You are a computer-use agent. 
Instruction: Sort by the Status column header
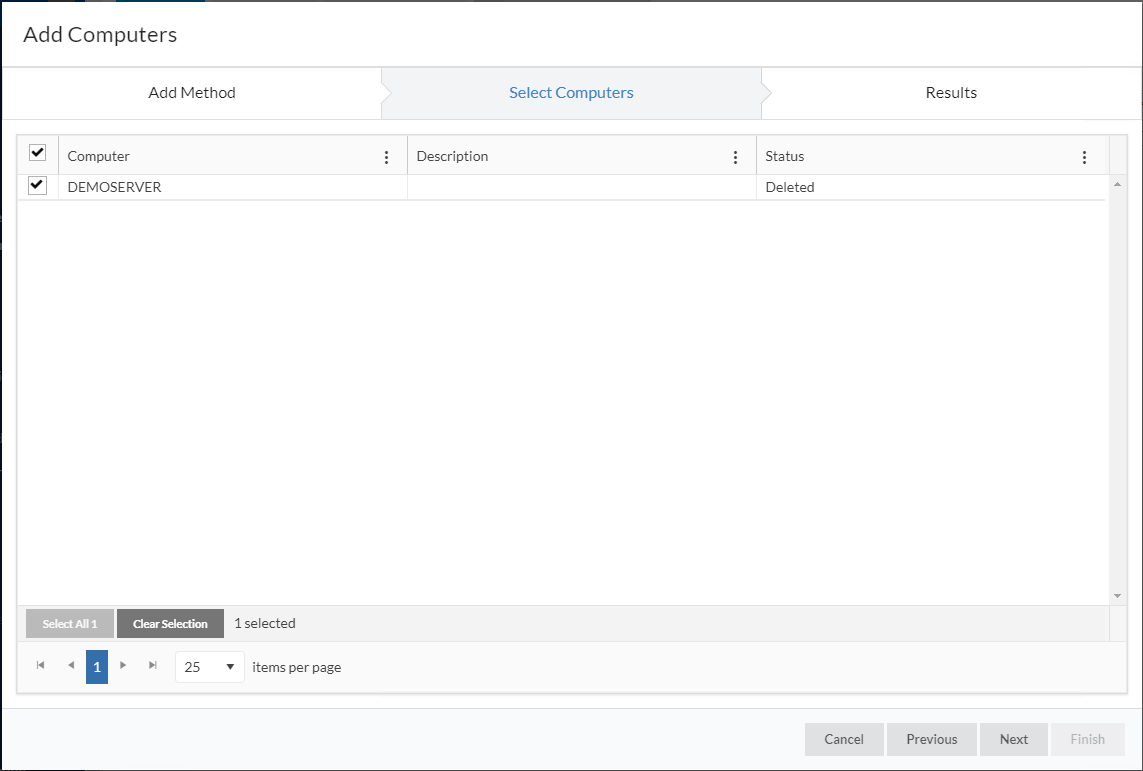(784, 156)
